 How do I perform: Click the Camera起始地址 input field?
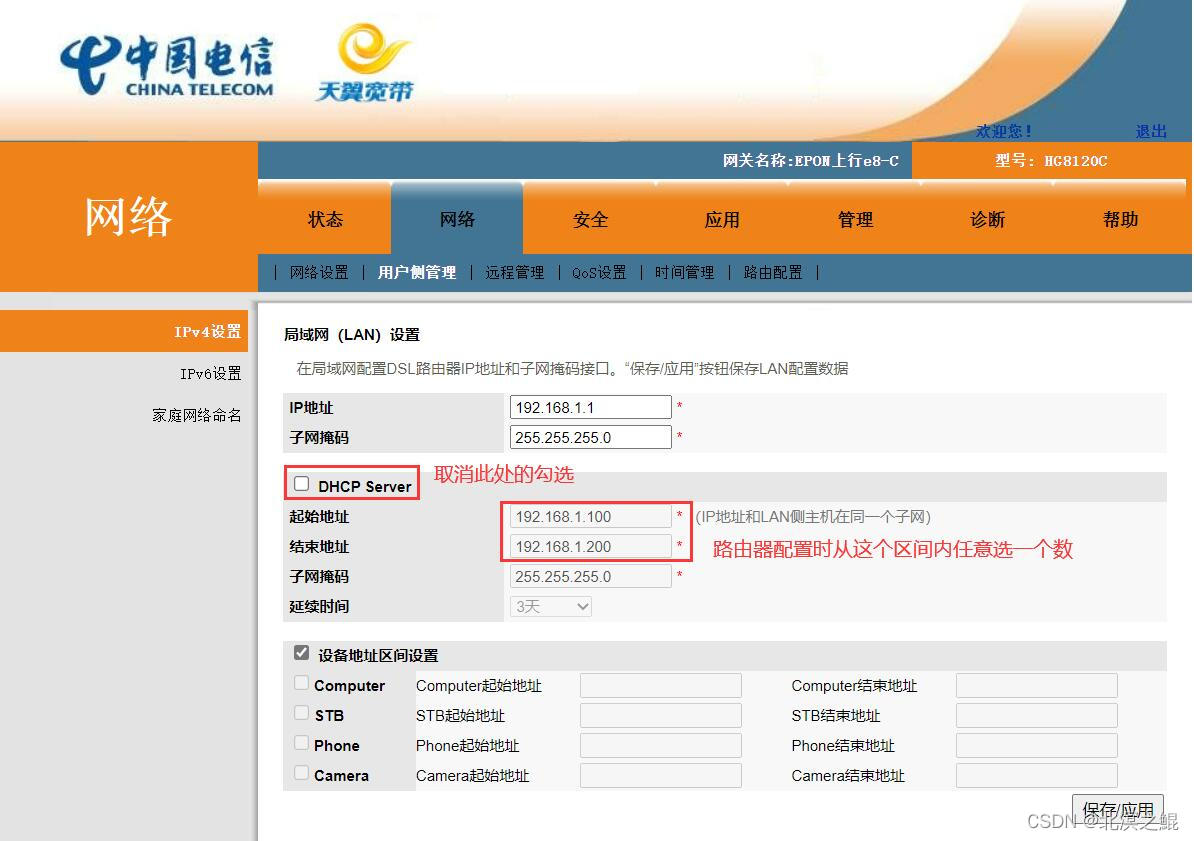click(660, 775)
